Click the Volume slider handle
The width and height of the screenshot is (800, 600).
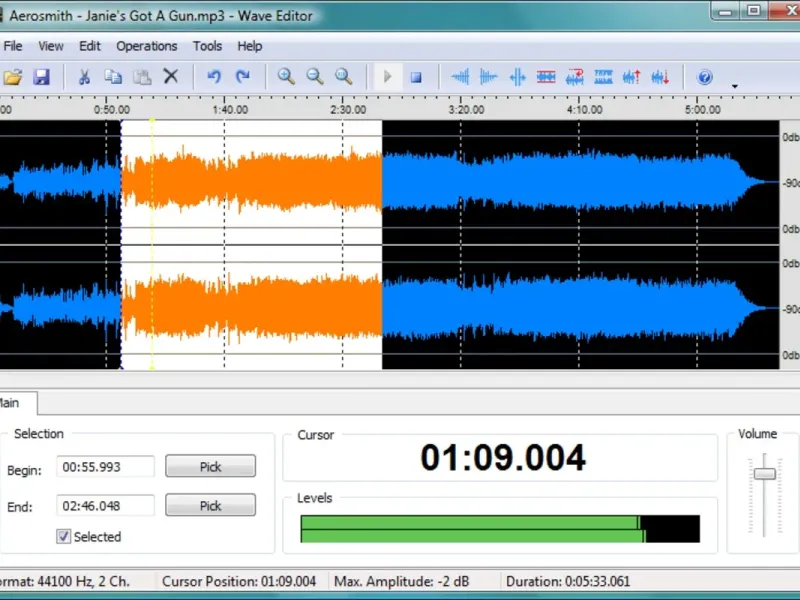[764, 473]
